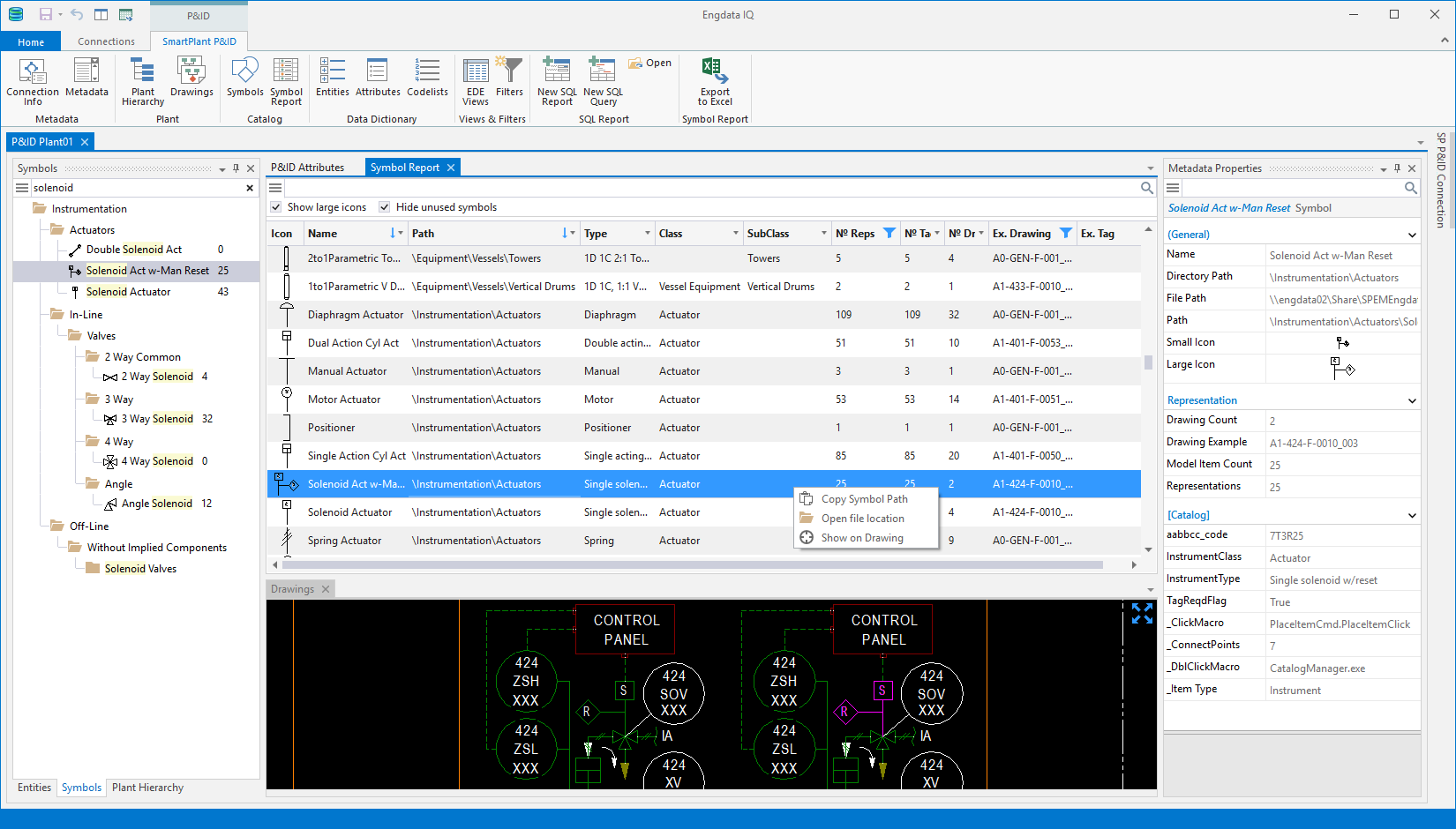Disable Hide unused symbols
The image size is (1456, 829).
click(384, 206)
